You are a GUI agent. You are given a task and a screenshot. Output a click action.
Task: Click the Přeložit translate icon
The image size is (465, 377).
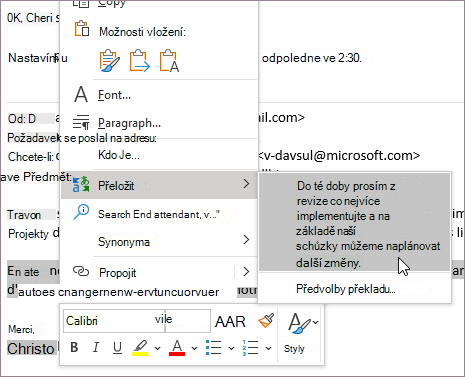(x=81, y=185)
